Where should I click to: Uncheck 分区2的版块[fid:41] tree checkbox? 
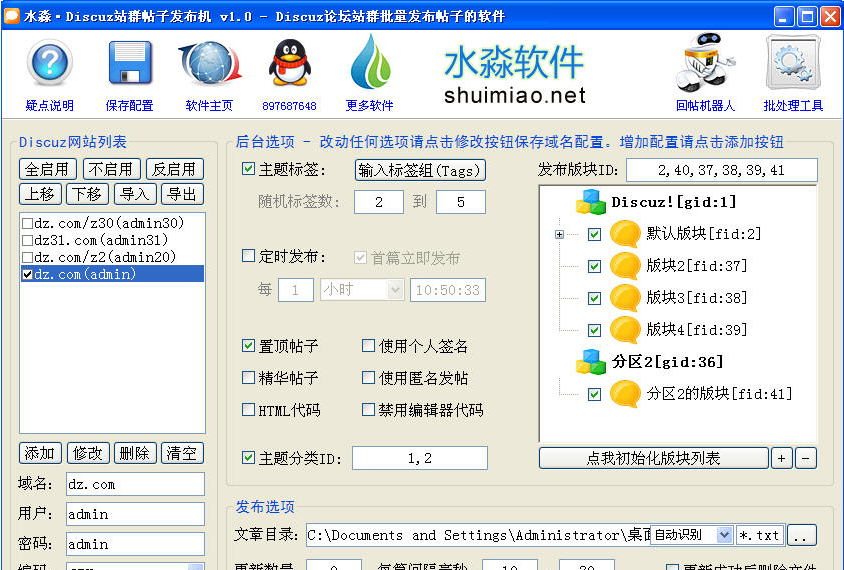coord(594,395)
